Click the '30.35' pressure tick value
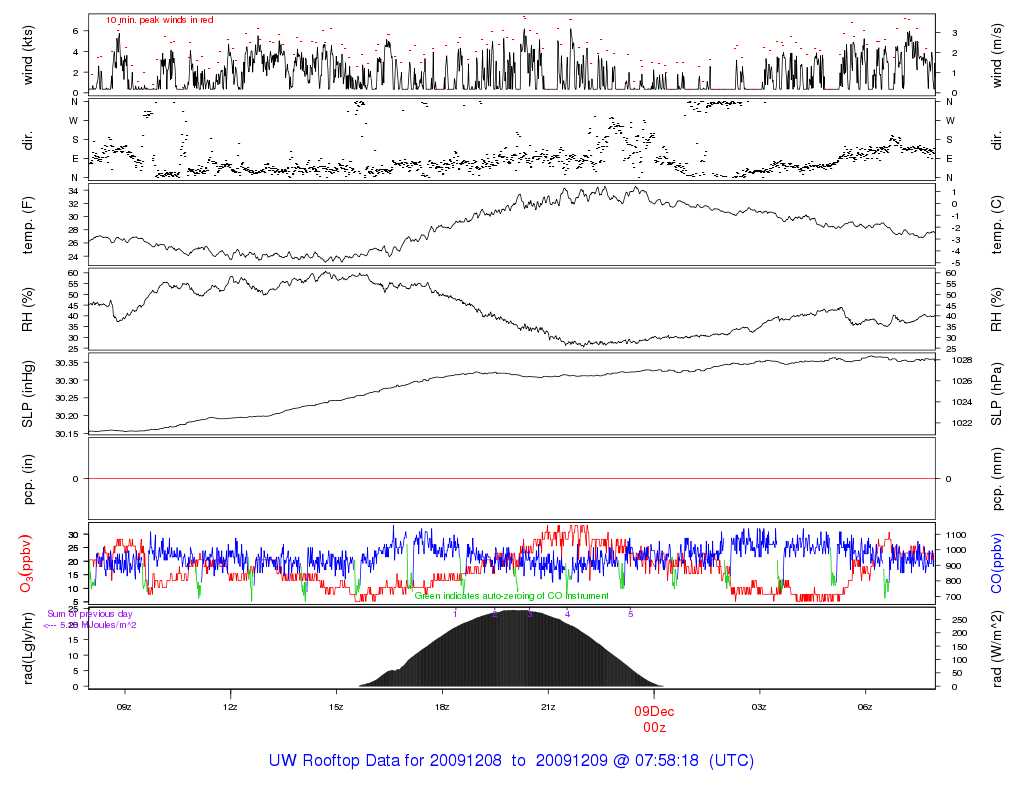1024x800 pixels. click(x=67, y=363)
